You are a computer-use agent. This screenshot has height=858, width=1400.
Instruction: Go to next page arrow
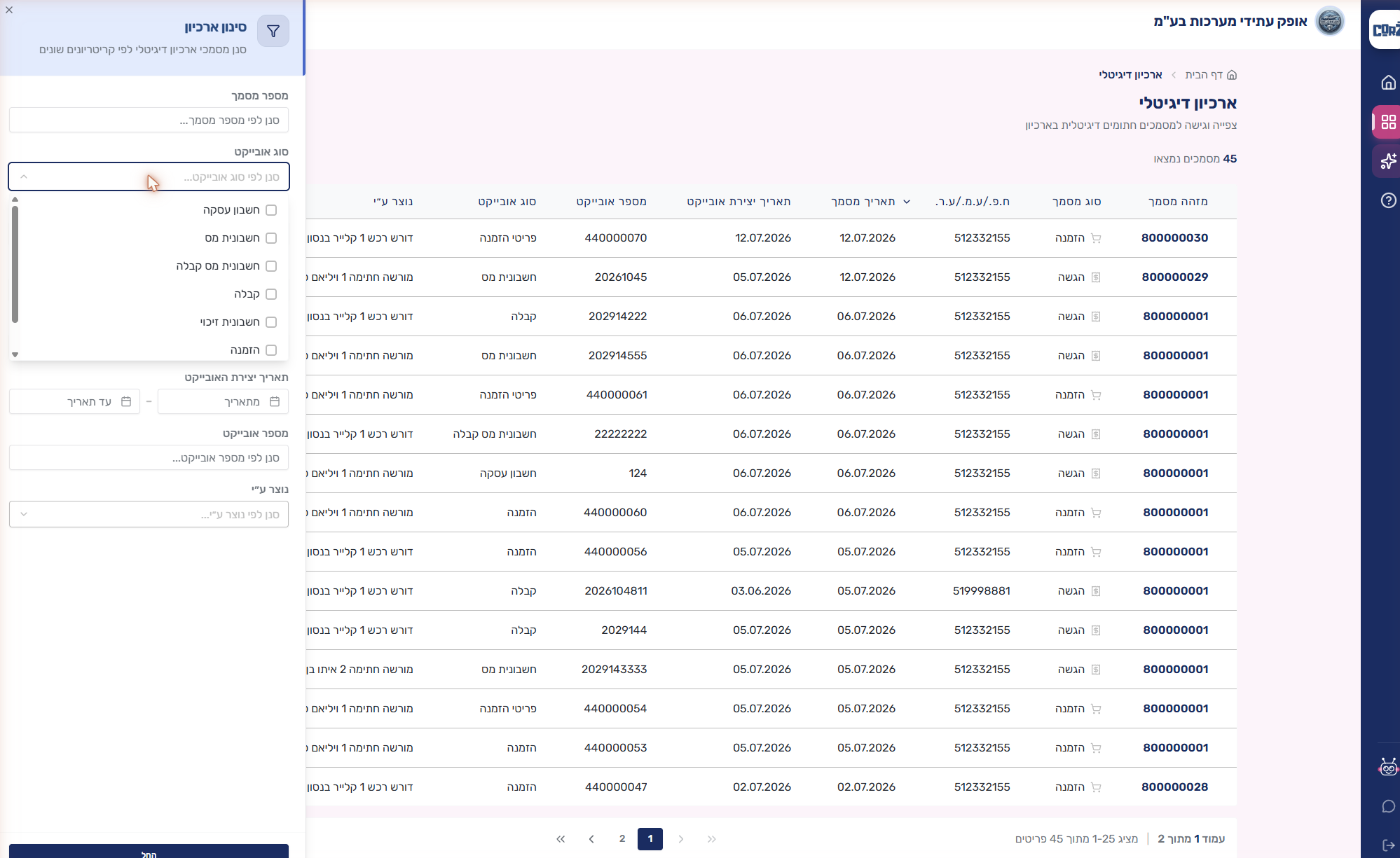click(x=591, y=839)
